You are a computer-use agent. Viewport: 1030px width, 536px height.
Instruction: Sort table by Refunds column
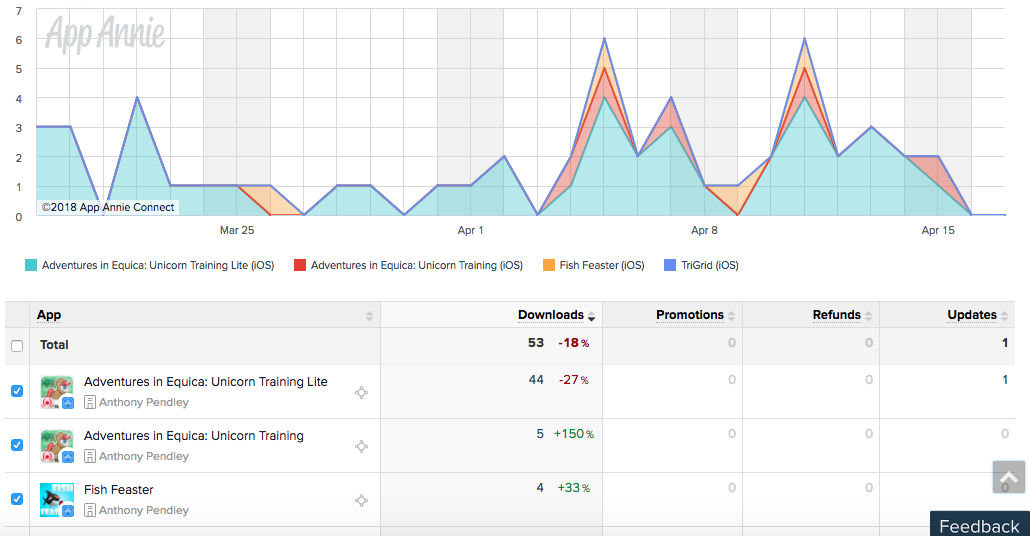coord(842,315)
